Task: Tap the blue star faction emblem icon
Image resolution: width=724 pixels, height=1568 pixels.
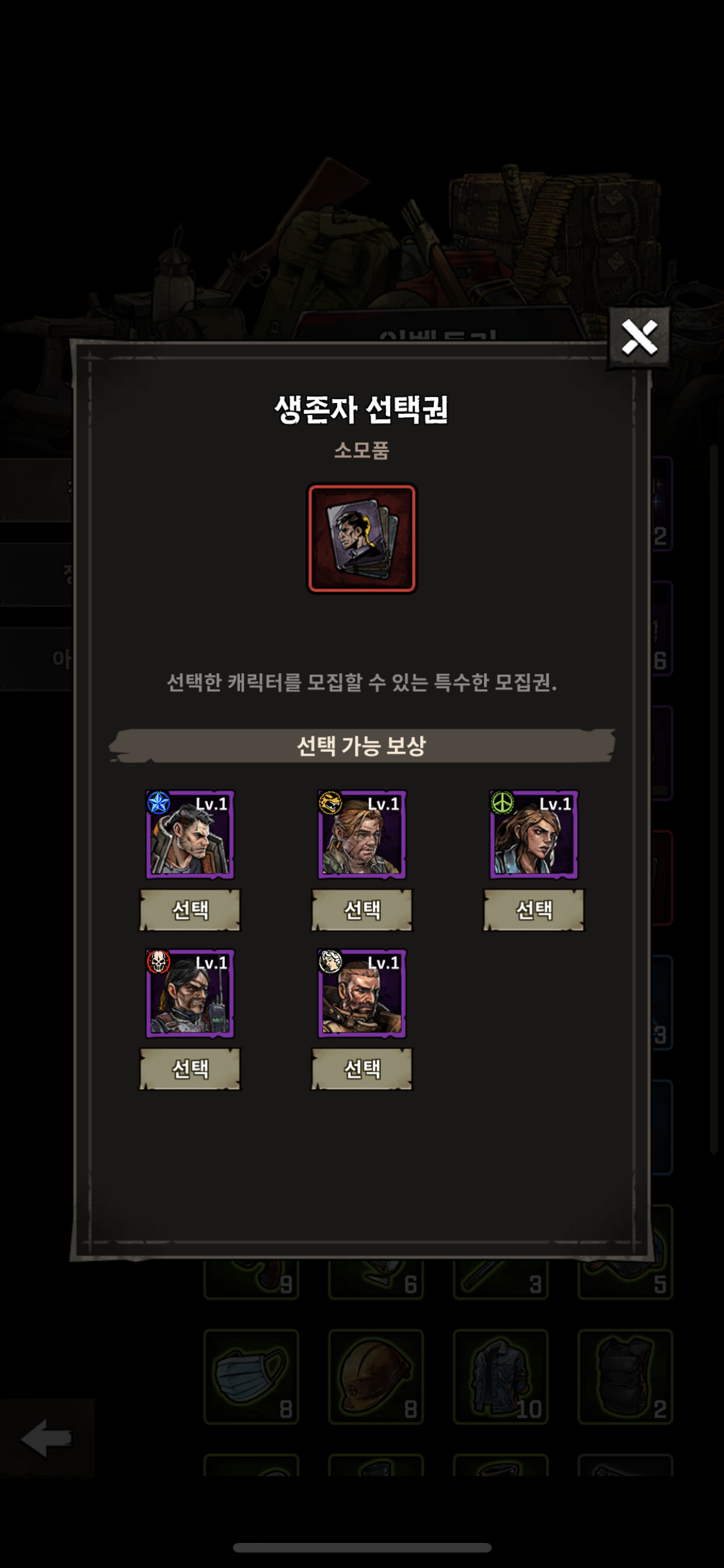Action: [x=158, y=803]
